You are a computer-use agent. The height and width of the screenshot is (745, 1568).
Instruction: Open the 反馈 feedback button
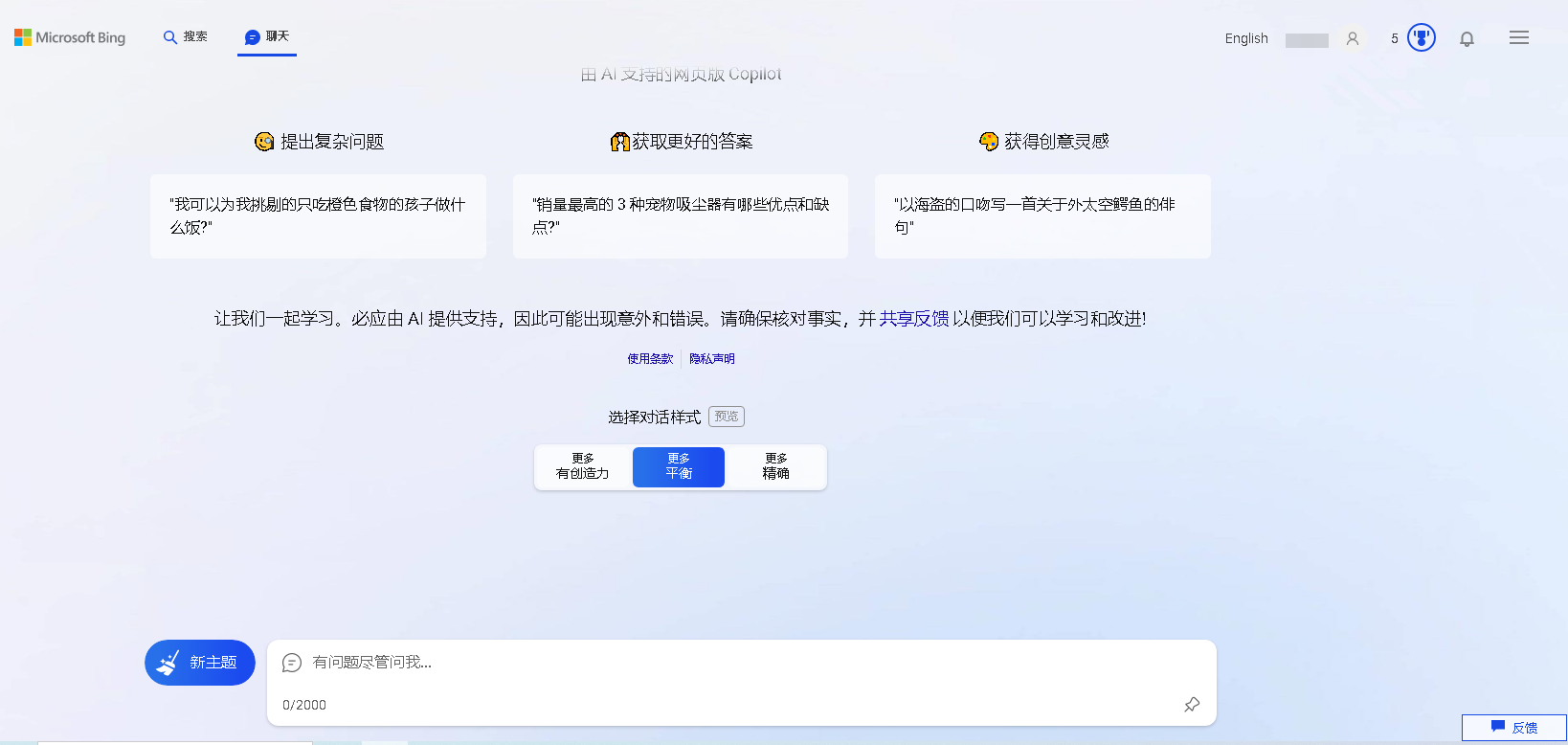pos(1514,728)
